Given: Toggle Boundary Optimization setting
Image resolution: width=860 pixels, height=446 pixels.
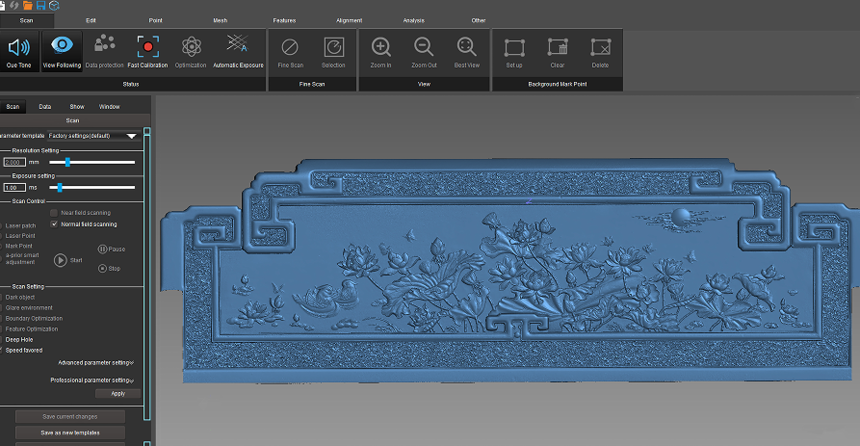Looking at the screenshot, I should click(33, 318).
